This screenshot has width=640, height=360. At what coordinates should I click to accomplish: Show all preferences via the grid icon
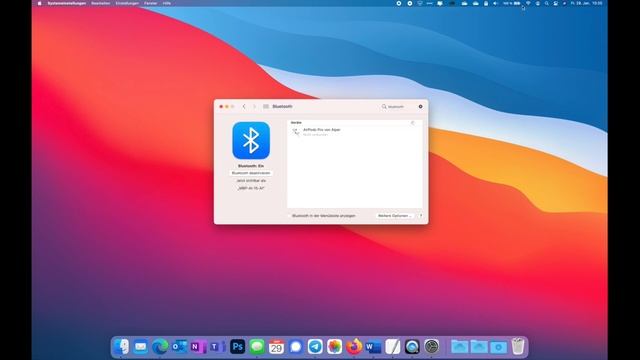tap(266, 107)
